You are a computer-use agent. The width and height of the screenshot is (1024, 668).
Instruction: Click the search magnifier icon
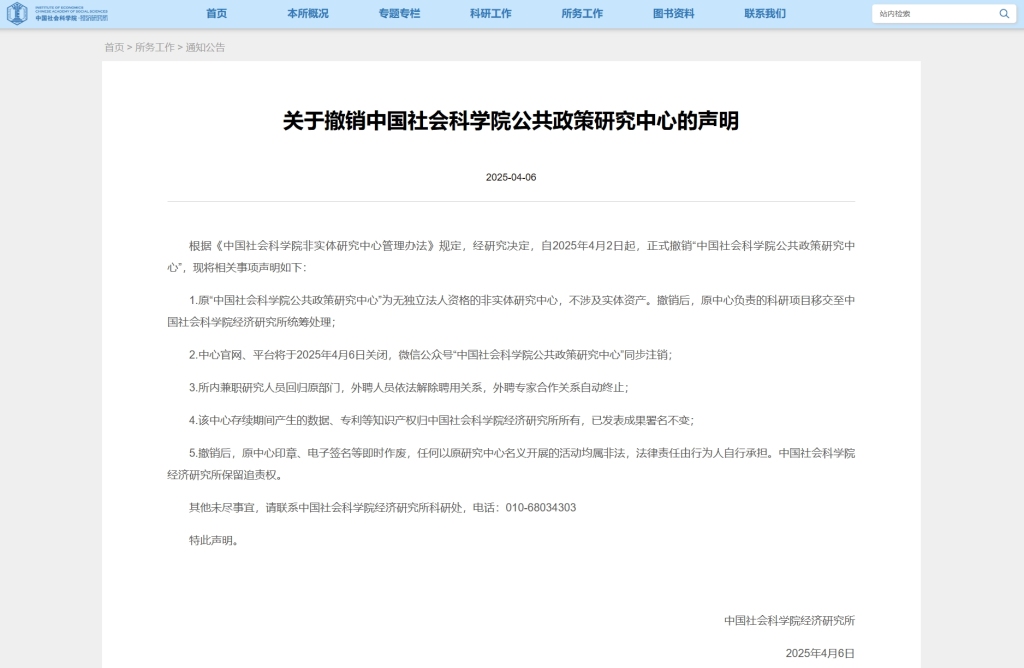click(1004, 14)
